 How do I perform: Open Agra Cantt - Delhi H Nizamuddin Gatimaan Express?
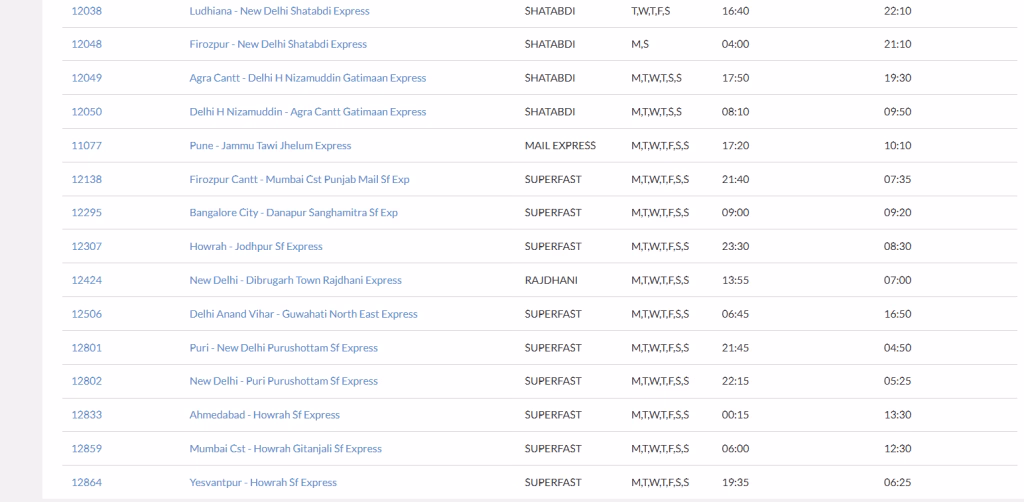[x=308, y=78]
